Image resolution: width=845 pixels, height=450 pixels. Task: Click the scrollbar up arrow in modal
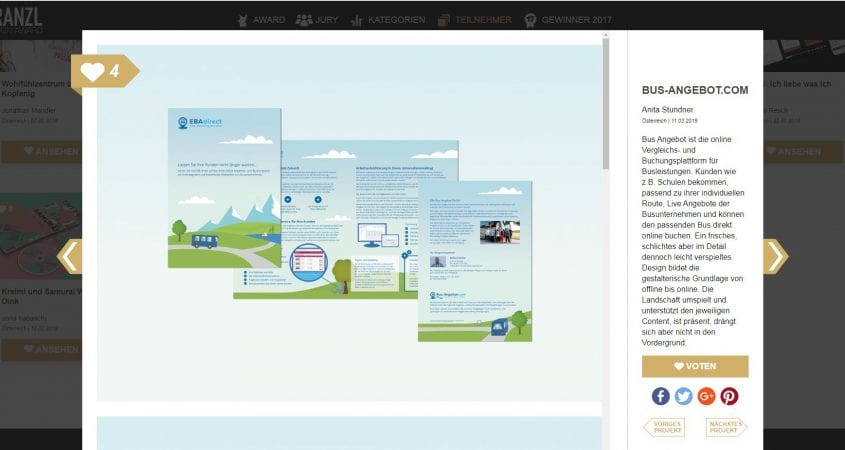(x=606, y=35)
